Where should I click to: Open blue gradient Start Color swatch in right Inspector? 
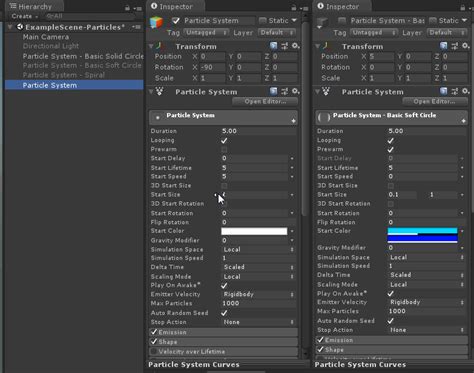click(x=422, y=235)
